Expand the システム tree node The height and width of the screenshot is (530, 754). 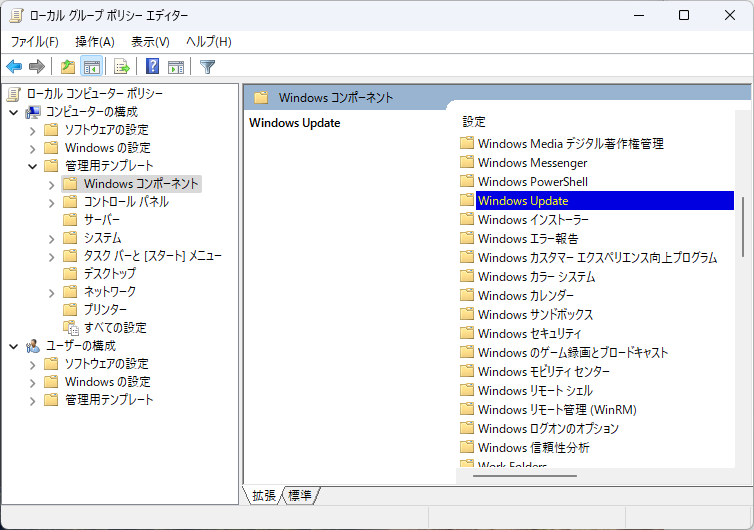pos(51,239)
